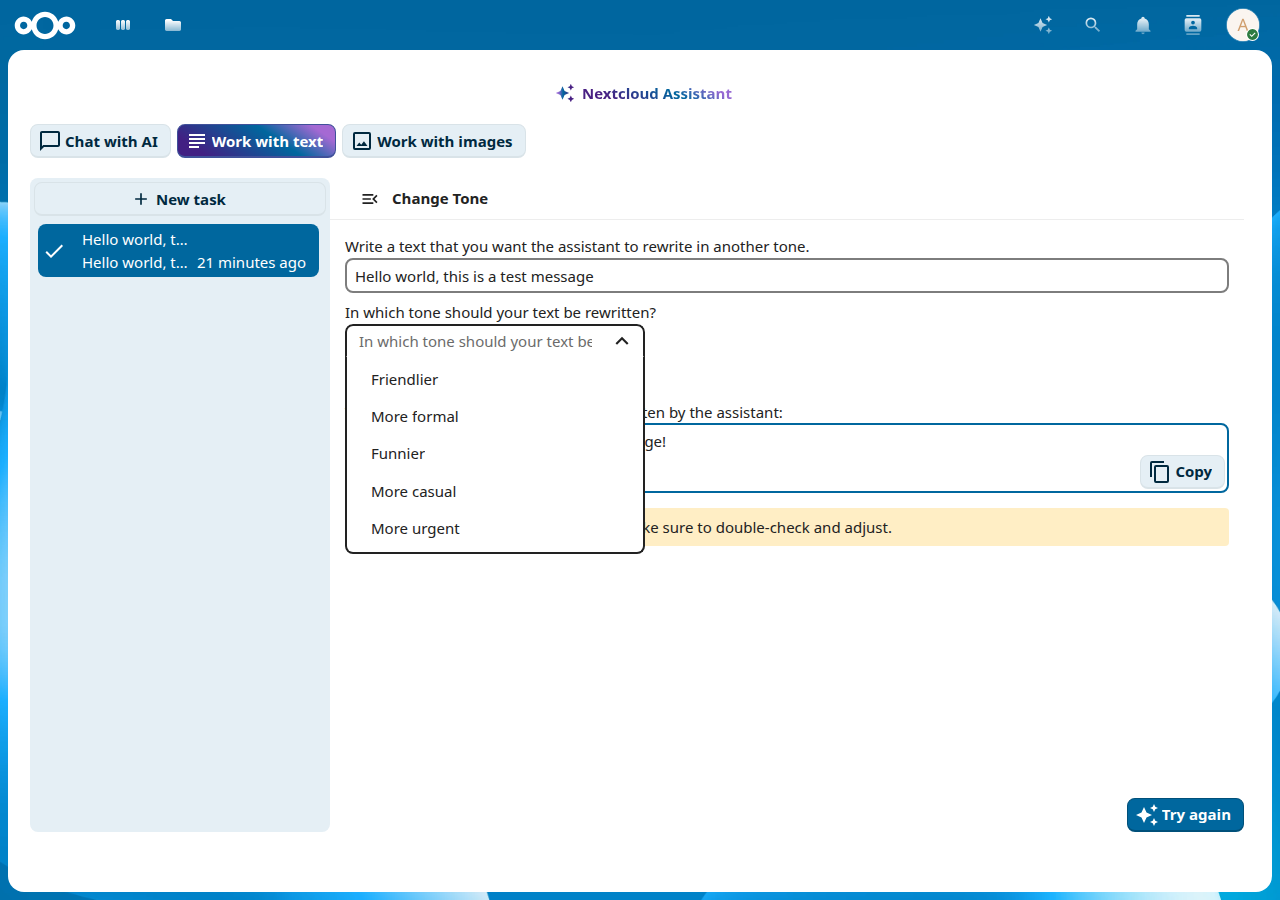This screenshot has width=1280, height=900.
Task: Toggle the task list sidebar icon
Action: [x=370, y=199]
